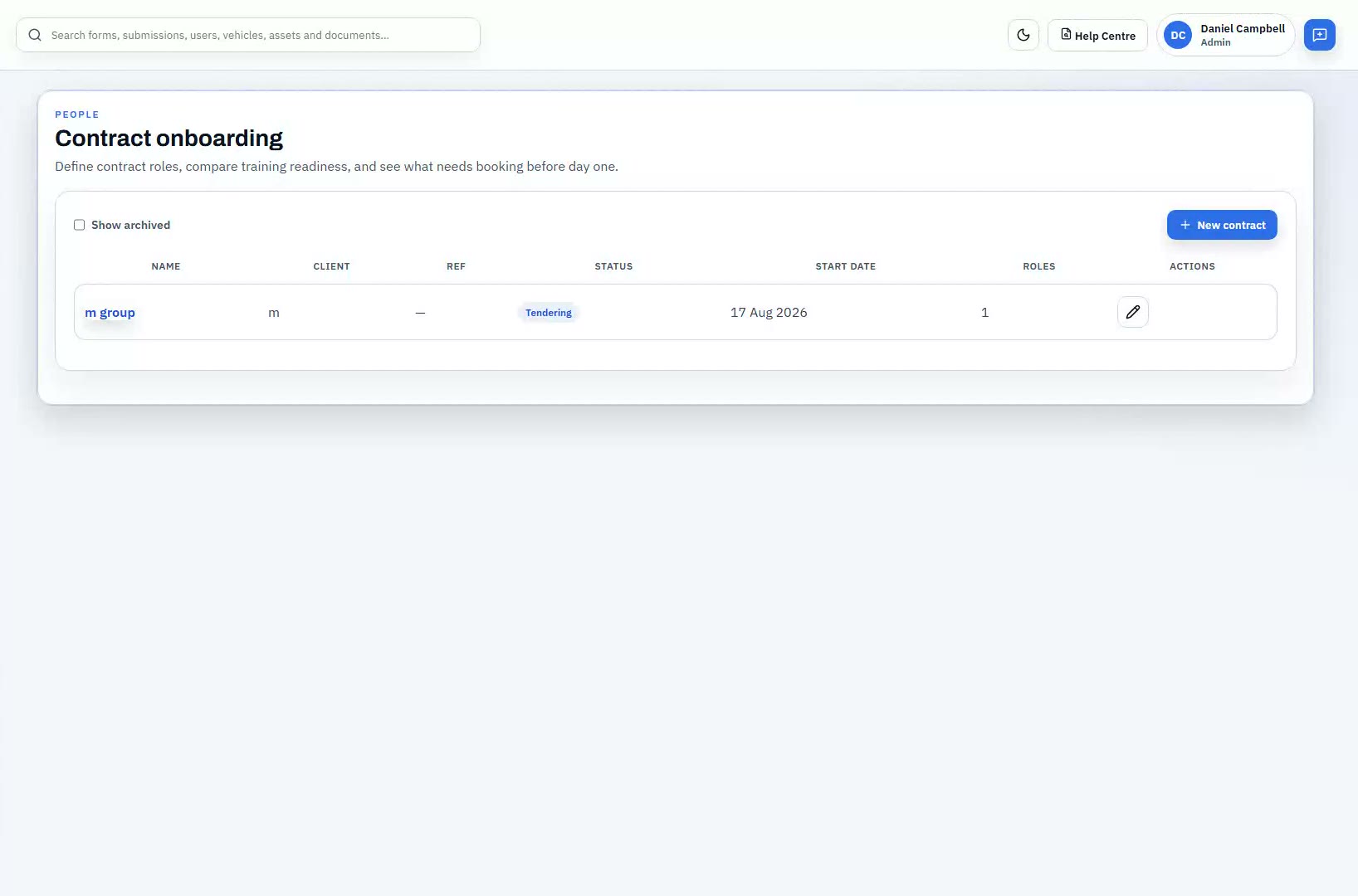Enable the Show archived checkbox

[x=80, y=225]
